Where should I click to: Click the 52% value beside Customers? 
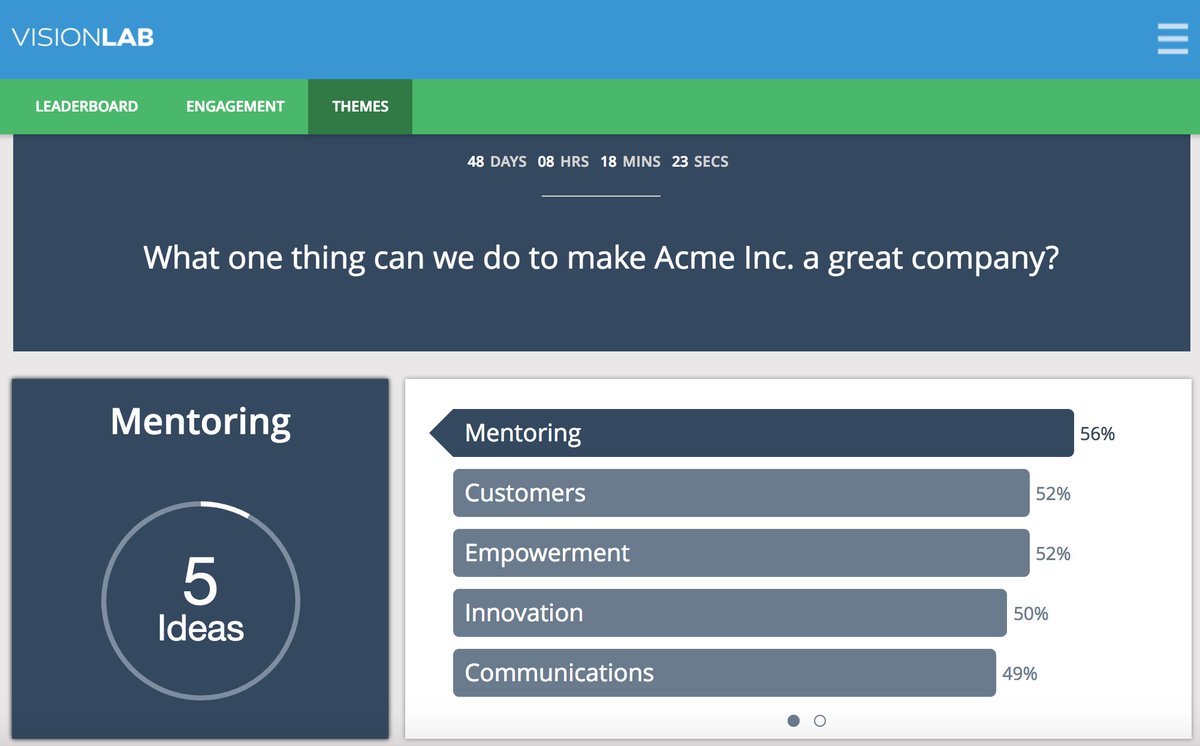point(1053,494)
